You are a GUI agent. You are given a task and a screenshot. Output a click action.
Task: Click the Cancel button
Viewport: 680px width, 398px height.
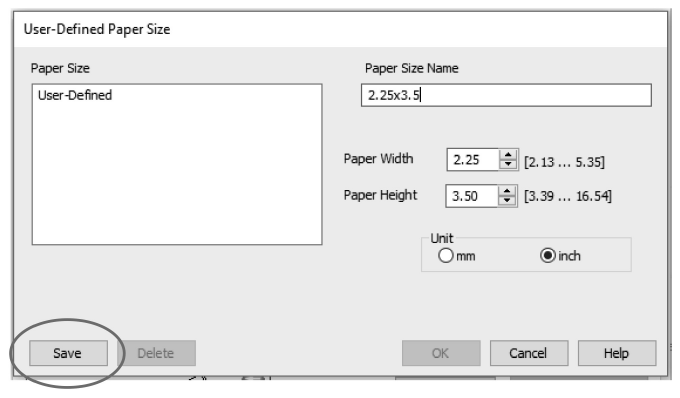[529, 353]
